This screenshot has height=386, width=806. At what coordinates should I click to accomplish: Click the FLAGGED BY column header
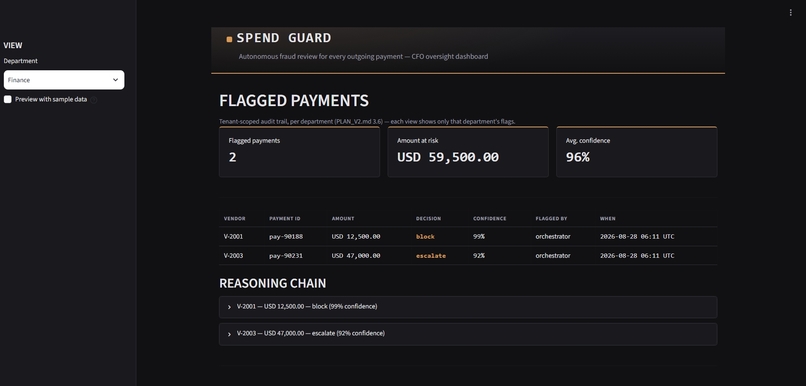coord(551,218)
